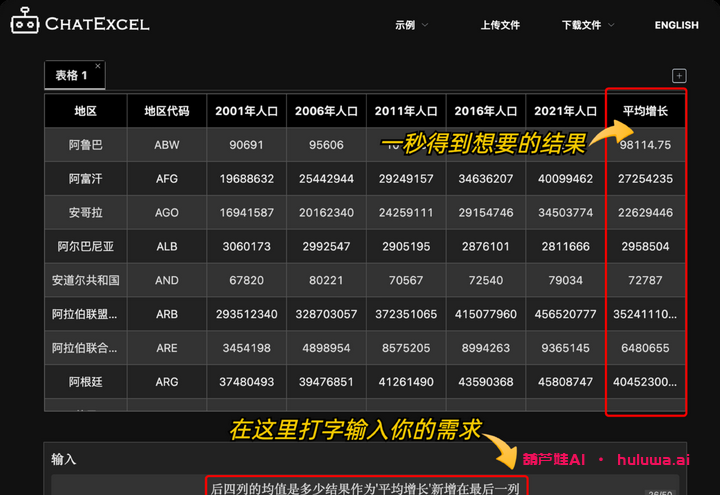Image resolution: width=720 pixels, height=495 pixels.
Task: Select the 2001年人口 column header
Action: (x=246, y=111)
